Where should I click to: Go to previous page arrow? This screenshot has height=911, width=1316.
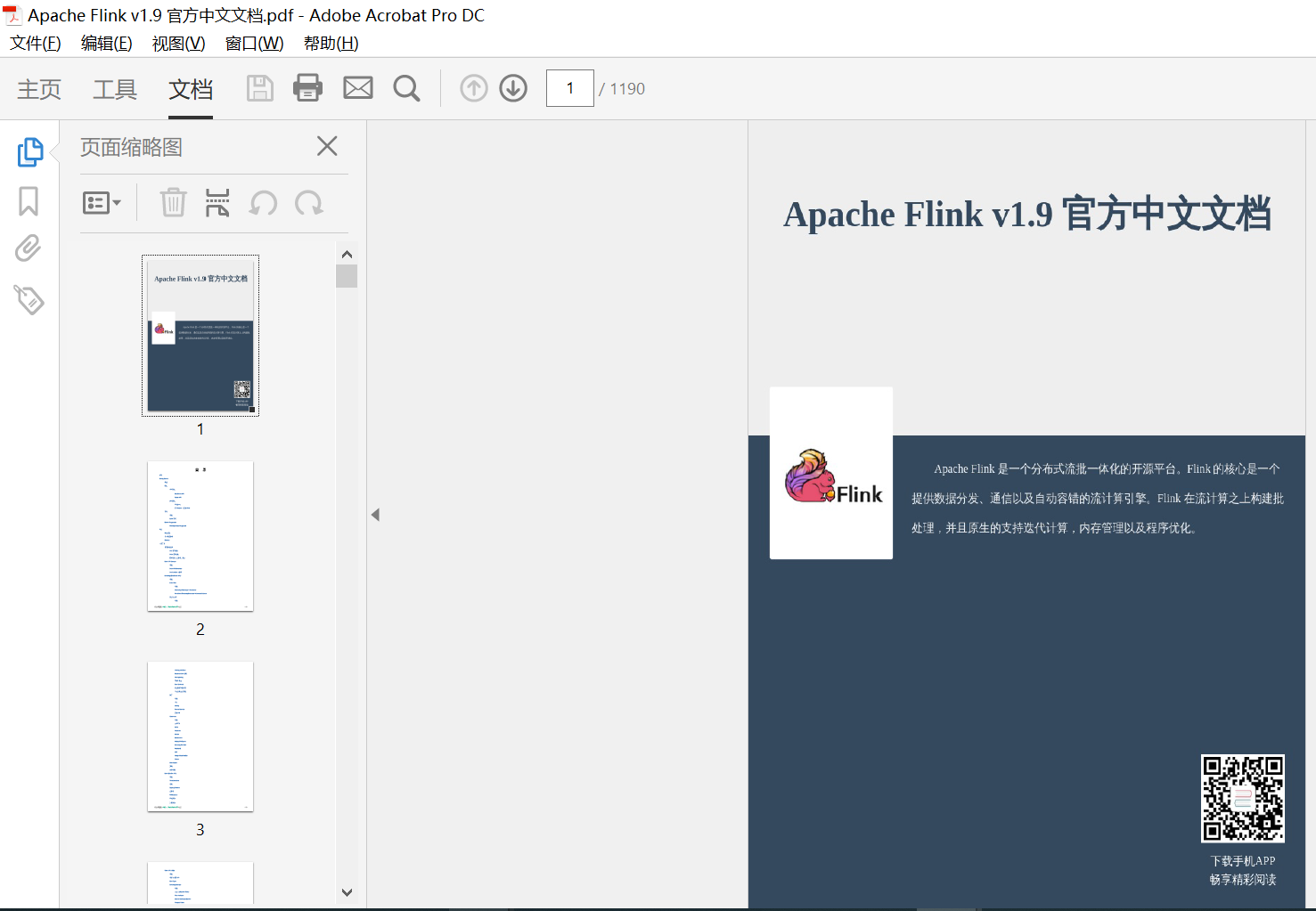(x=474, y=88)
